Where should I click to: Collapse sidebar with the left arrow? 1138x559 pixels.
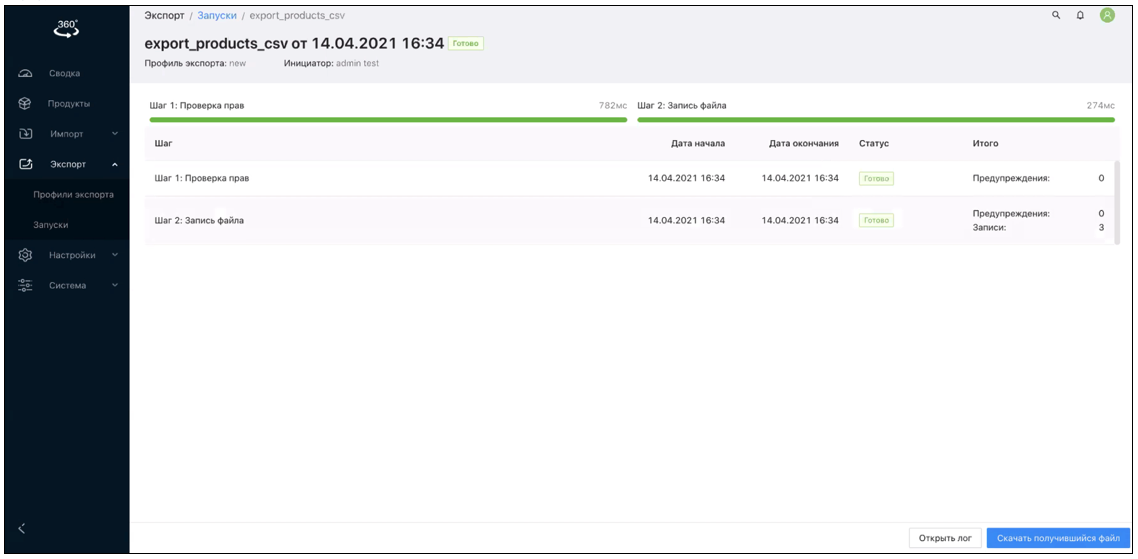22,529
